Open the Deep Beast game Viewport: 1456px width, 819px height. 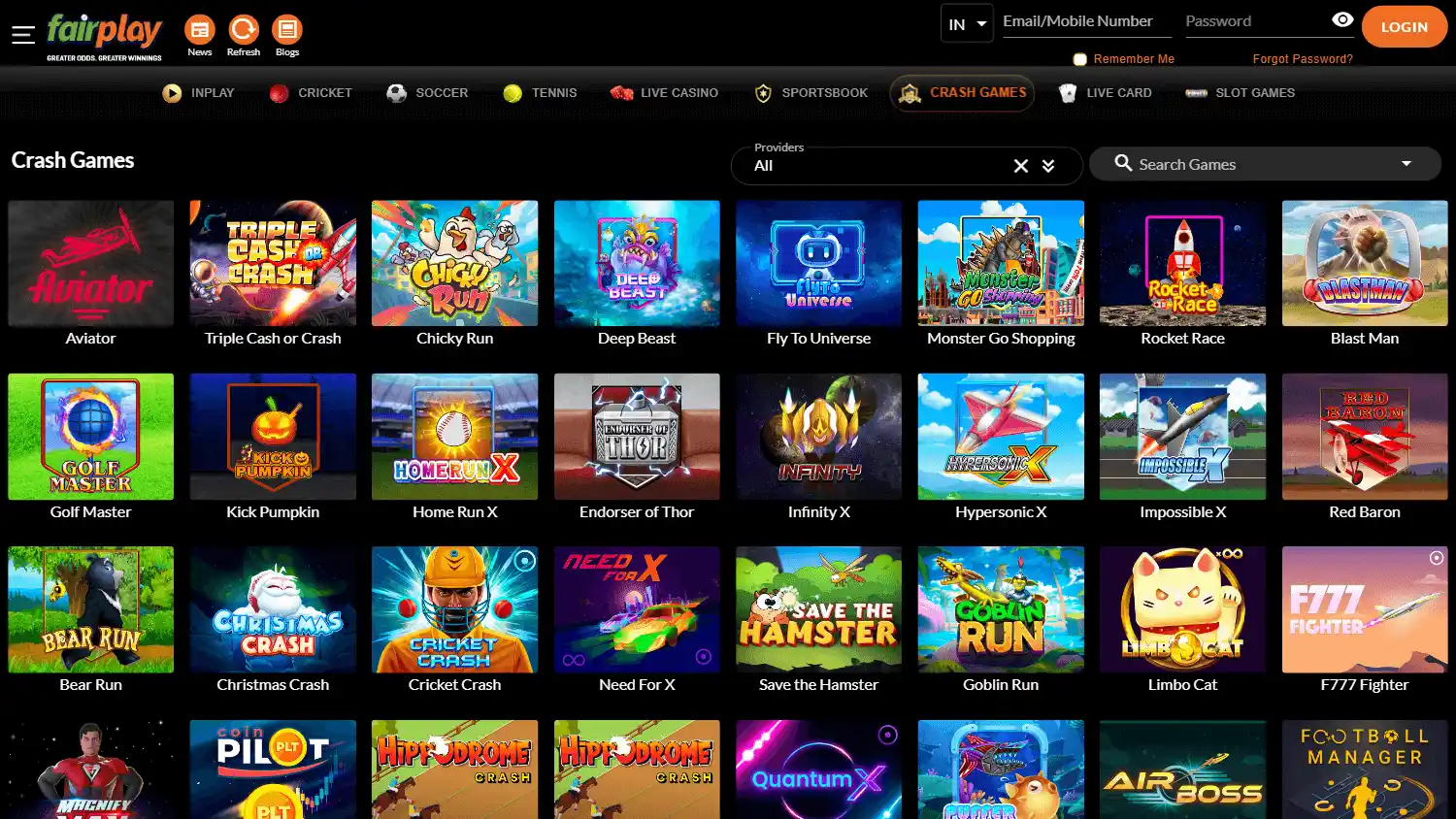coord(637,263)
